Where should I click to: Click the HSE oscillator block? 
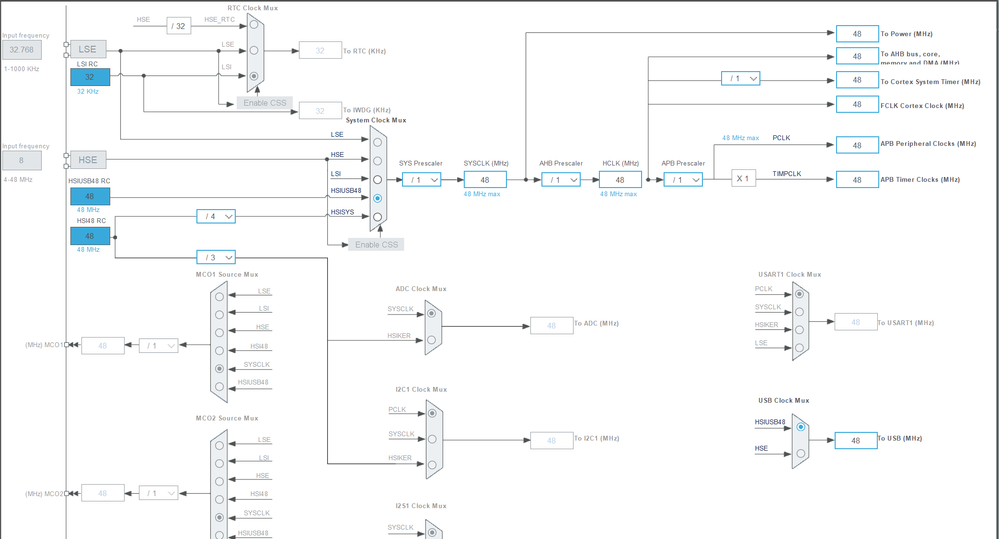click(87, 160)
